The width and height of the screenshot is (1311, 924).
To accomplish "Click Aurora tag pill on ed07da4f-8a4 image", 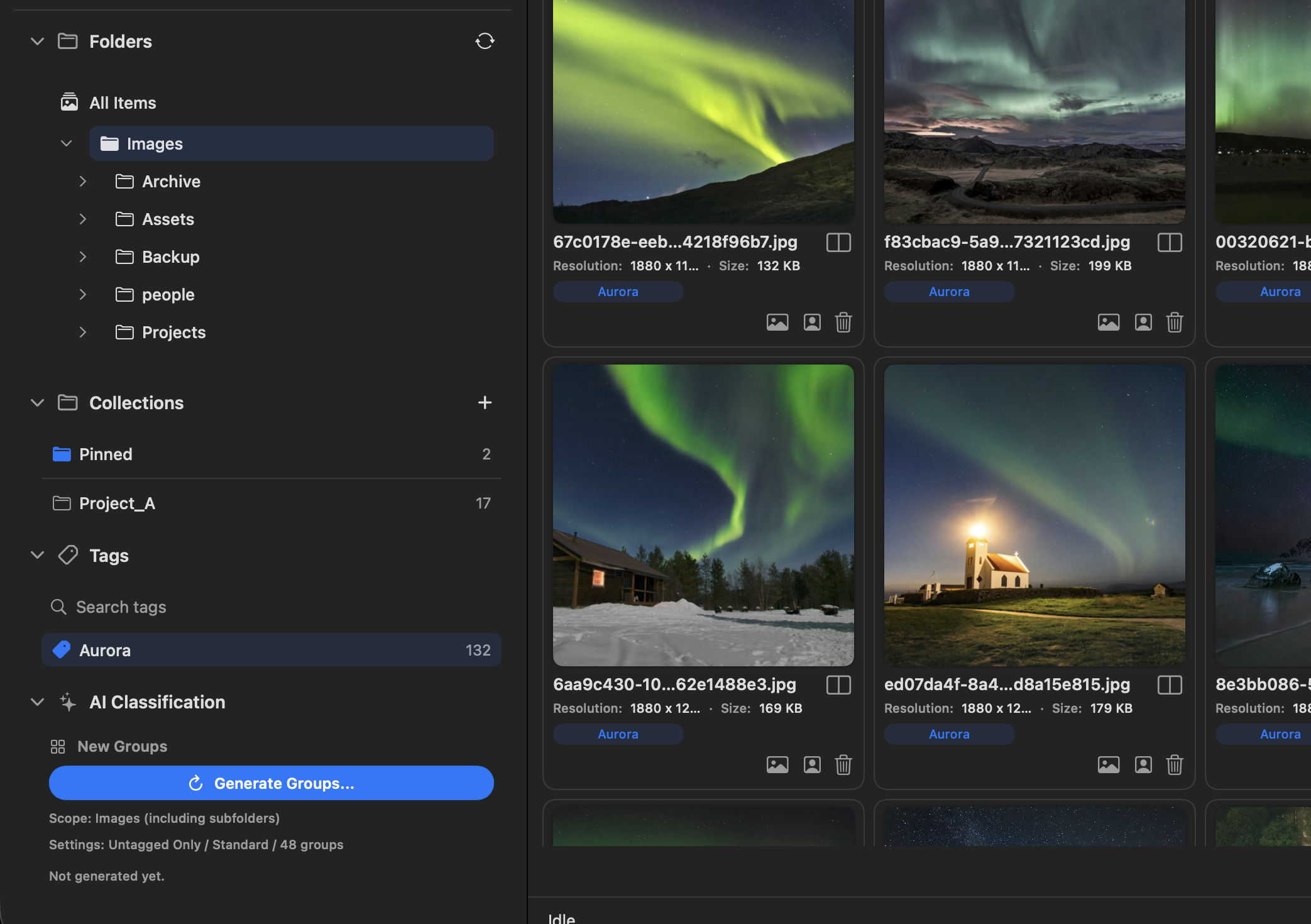I will coord(949,734).
